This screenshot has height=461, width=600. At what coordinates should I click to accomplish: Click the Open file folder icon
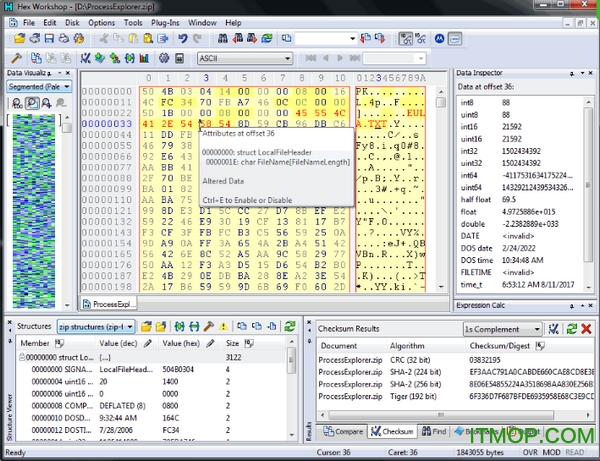20,38
